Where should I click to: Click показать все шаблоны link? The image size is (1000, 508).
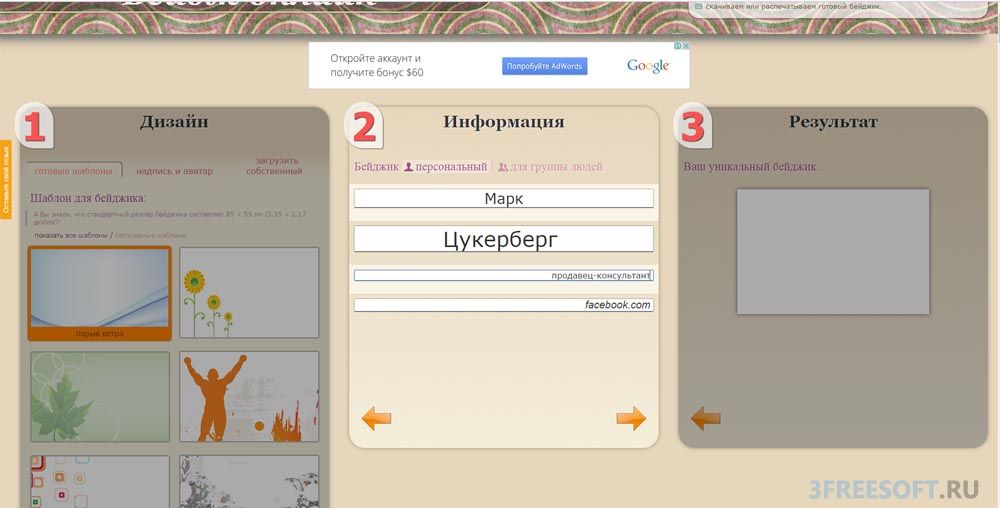[x=71, y=235]
